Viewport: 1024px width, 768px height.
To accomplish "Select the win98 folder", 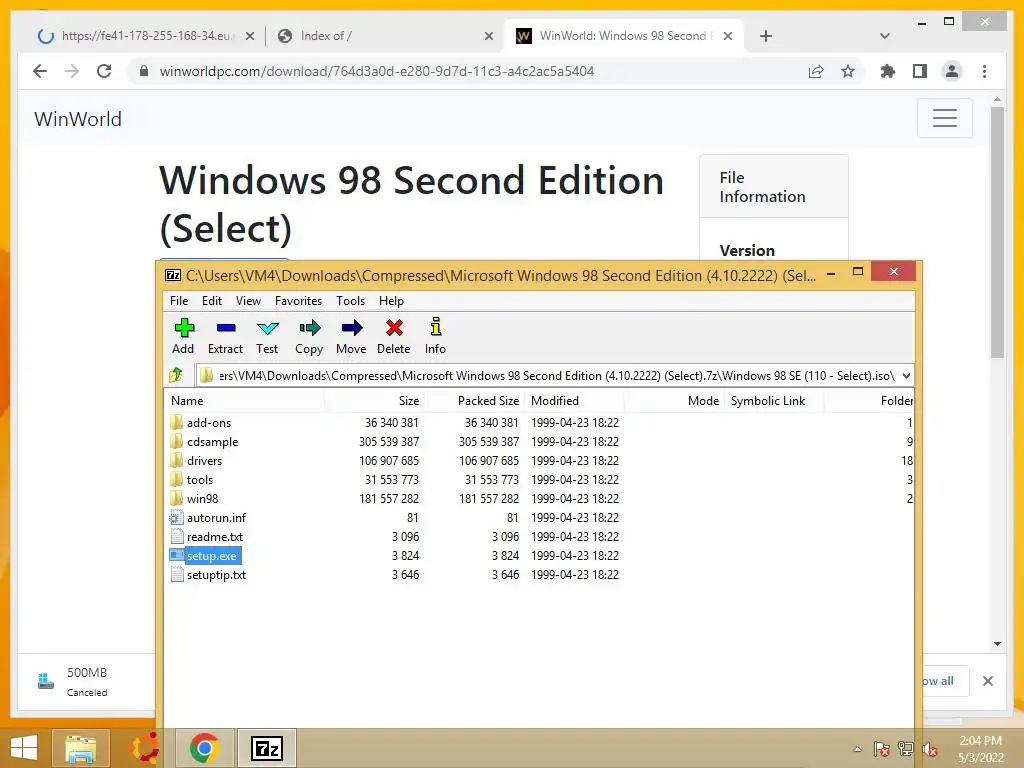I will [202, 498].
